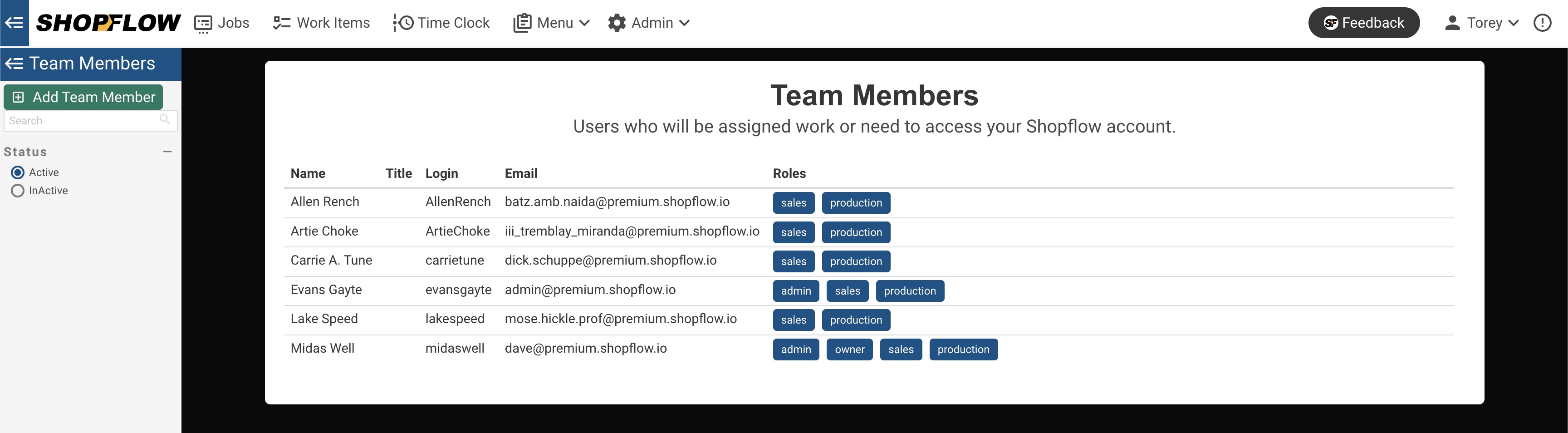1568x433 pixels.
Task: Select the InActive status radio button
Action: click(x=18, y=191)
